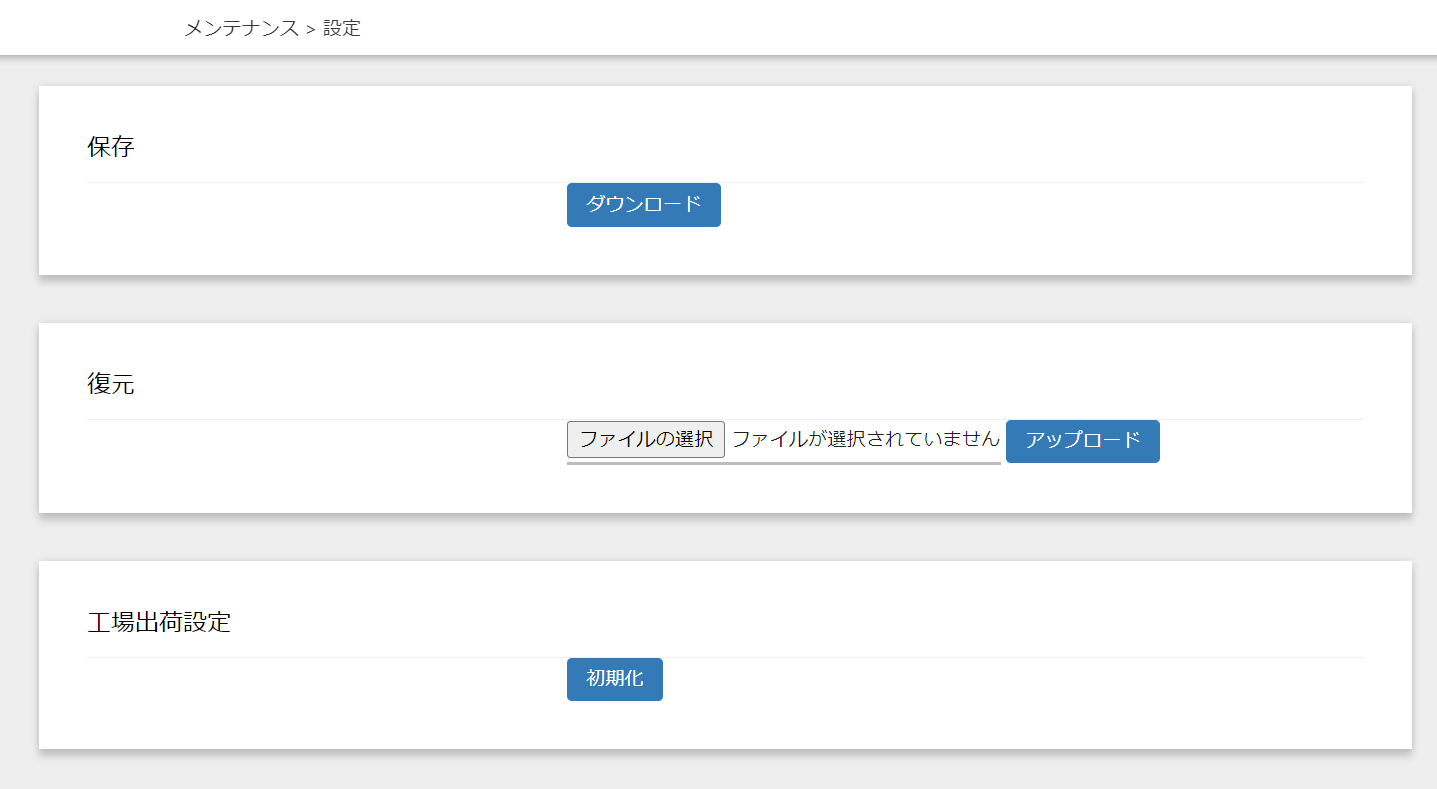Click the 保存 section heading
The height and width of the screenshot is (789, 1437).
(111, 148)
